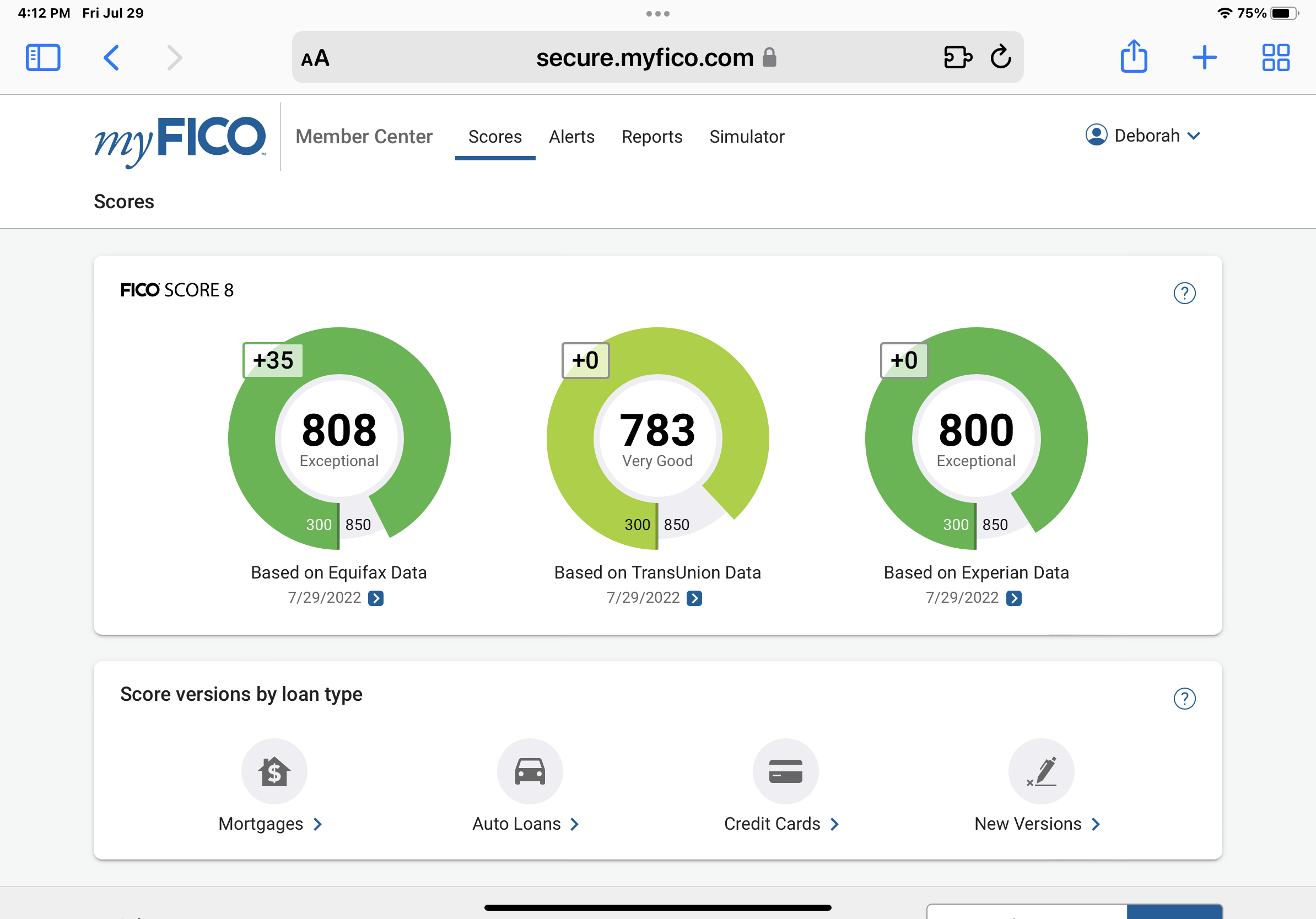Open Equifax 7/29/2022 report arrow

(x=375, y=598)
